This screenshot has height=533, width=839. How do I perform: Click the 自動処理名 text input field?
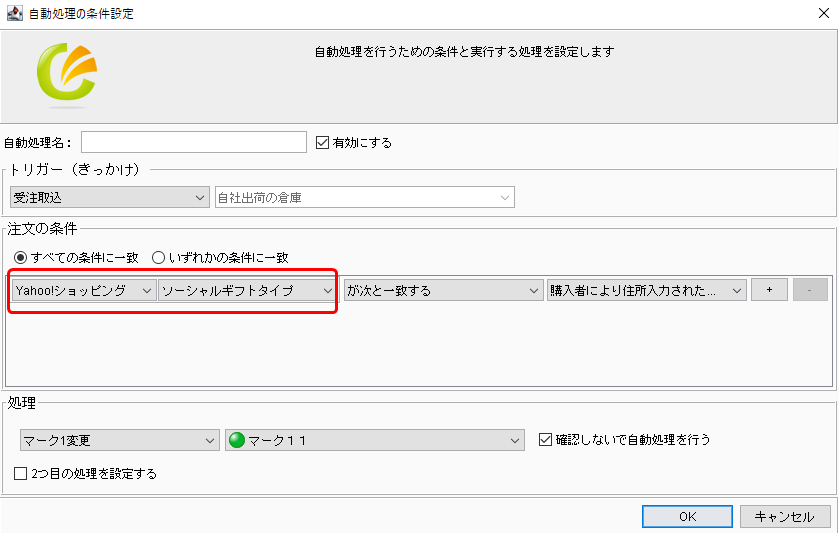click(x=194, y=142)
